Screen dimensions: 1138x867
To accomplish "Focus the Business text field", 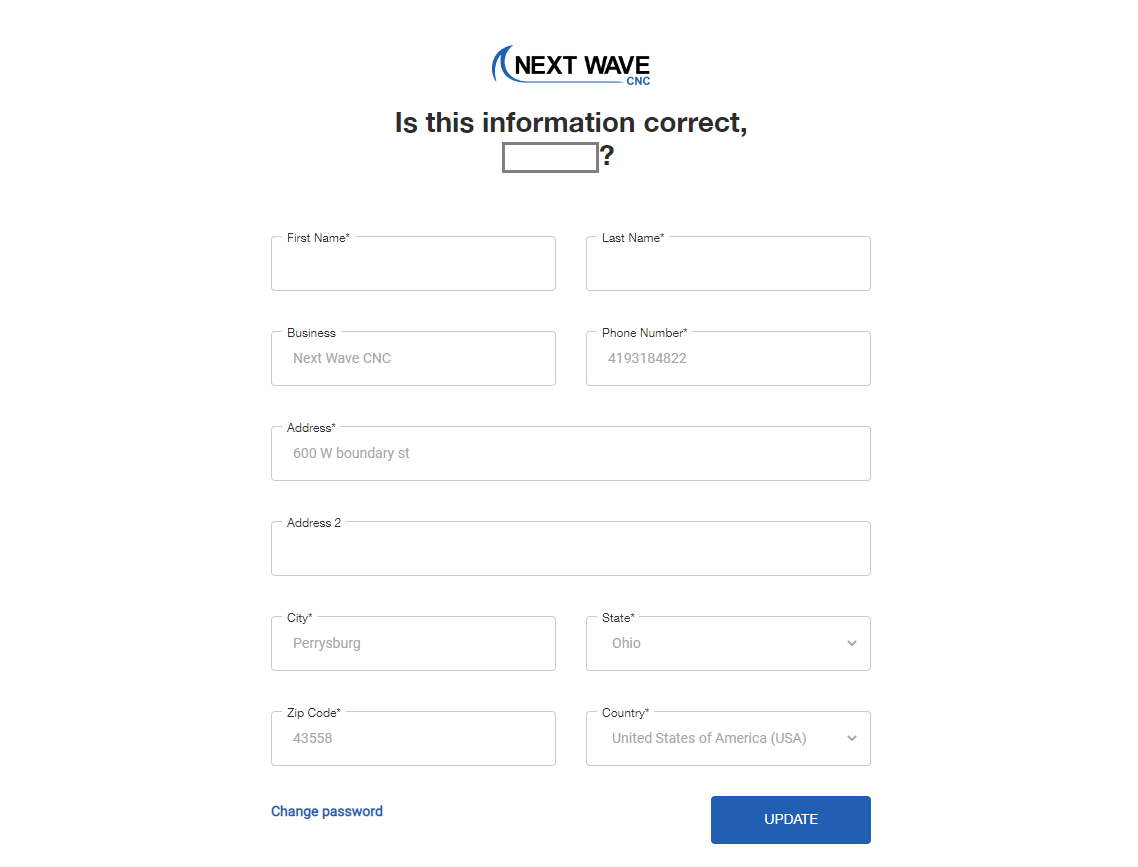I will click(x=413, y=359).
